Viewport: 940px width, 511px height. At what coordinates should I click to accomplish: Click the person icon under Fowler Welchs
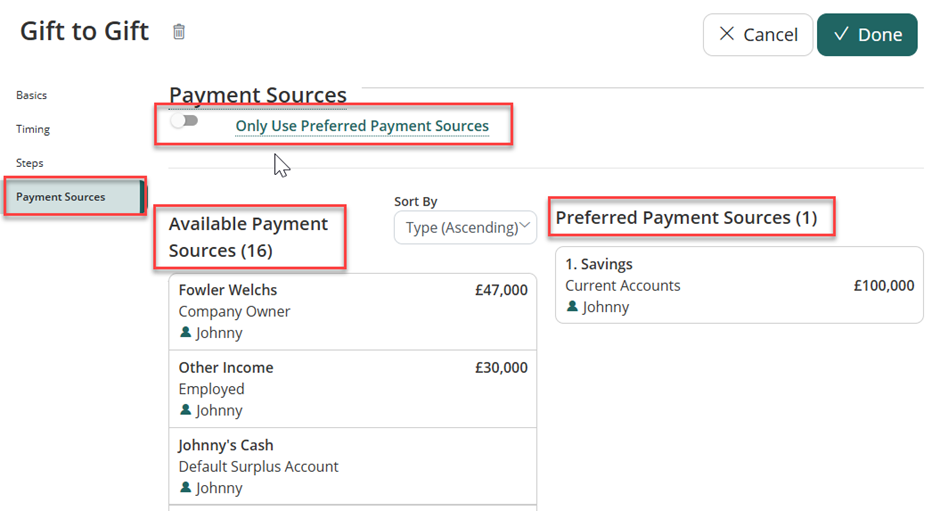click(185, 333)
